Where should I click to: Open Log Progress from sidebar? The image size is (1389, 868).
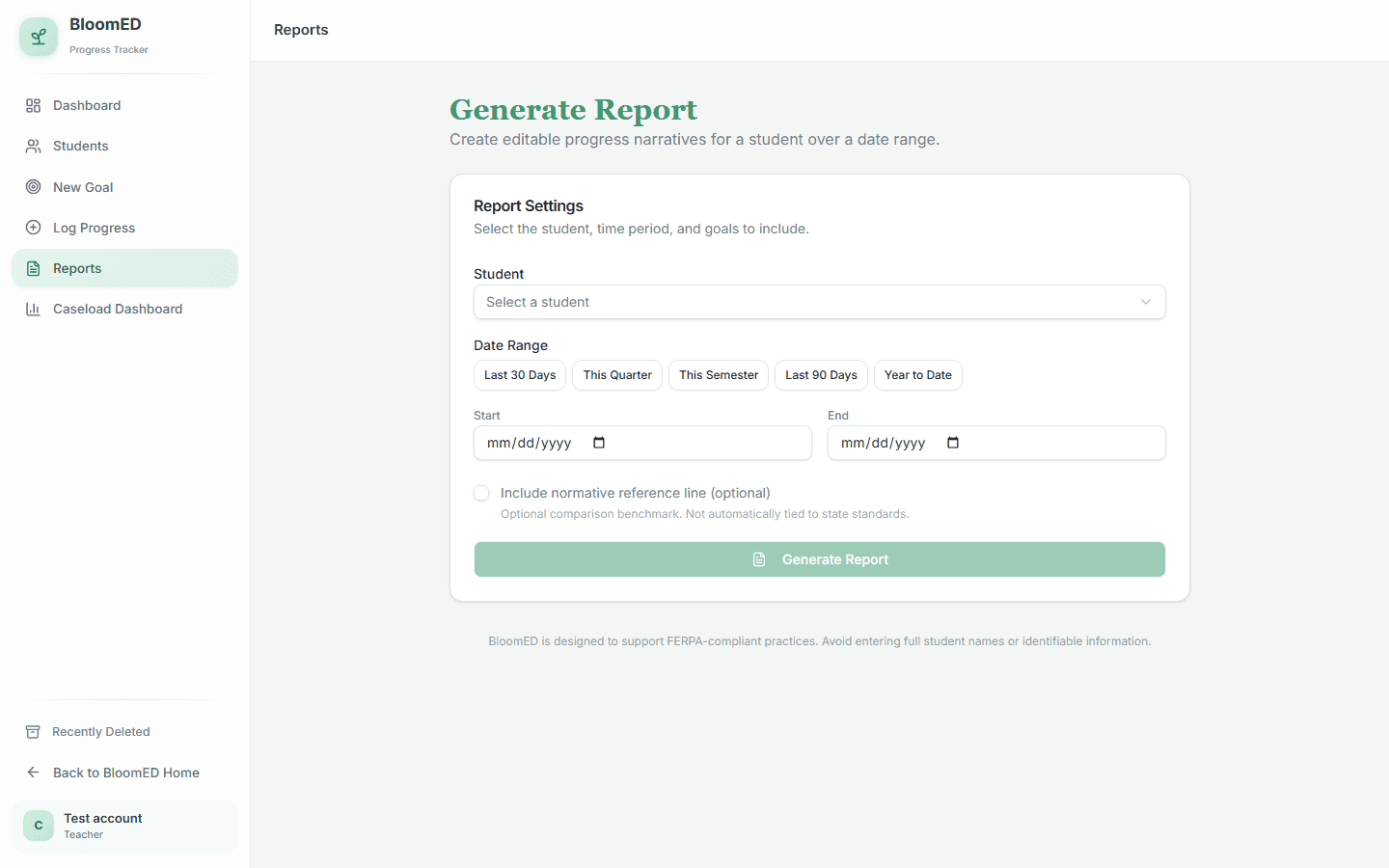(x=124, y=228)
